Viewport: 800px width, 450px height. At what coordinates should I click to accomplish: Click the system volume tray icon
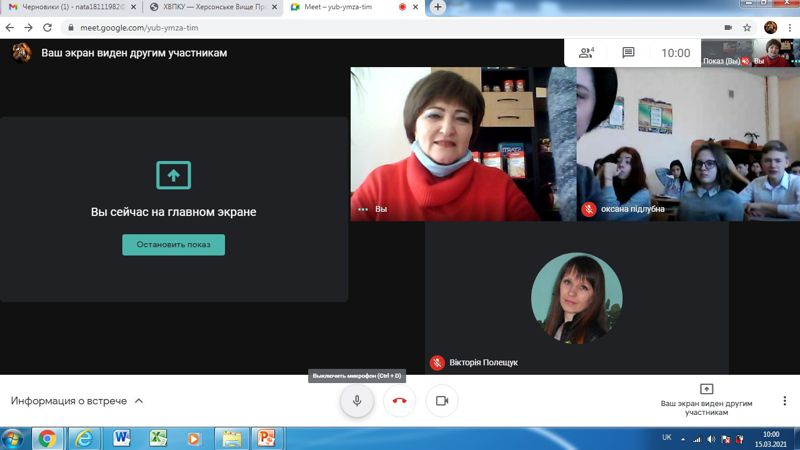[711, 439]
